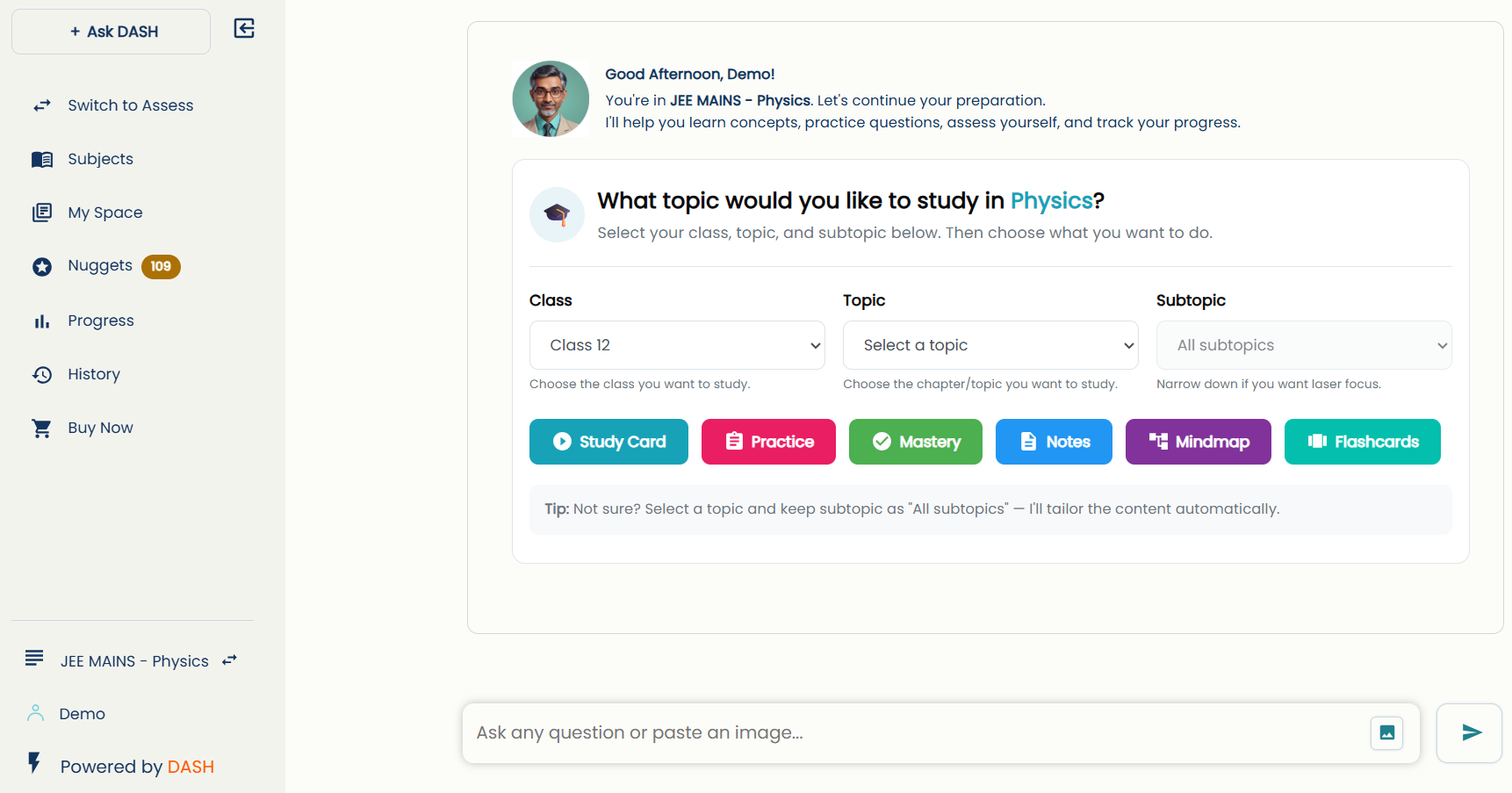
Task: Click the image upload icon
Action: click(1386, 733)
